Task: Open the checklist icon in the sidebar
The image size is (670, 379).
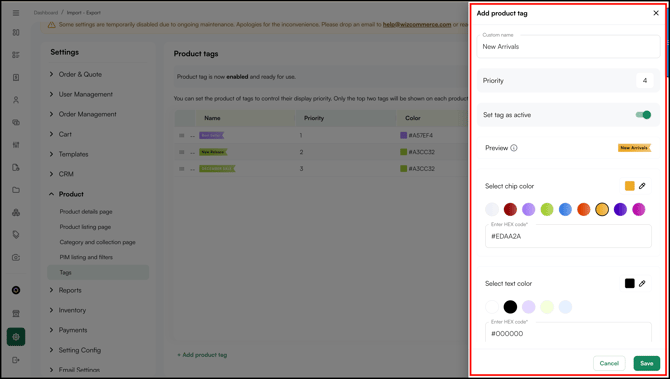Action: (x=16, y=55)
